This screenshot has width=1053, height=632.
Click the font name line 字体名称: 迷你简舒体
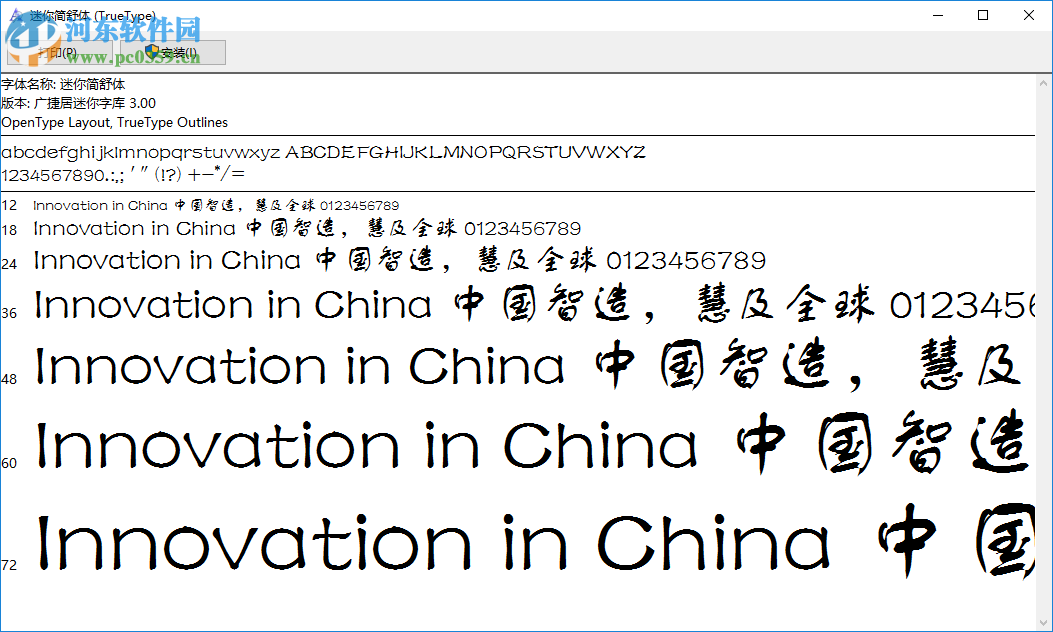pos(63,85)
